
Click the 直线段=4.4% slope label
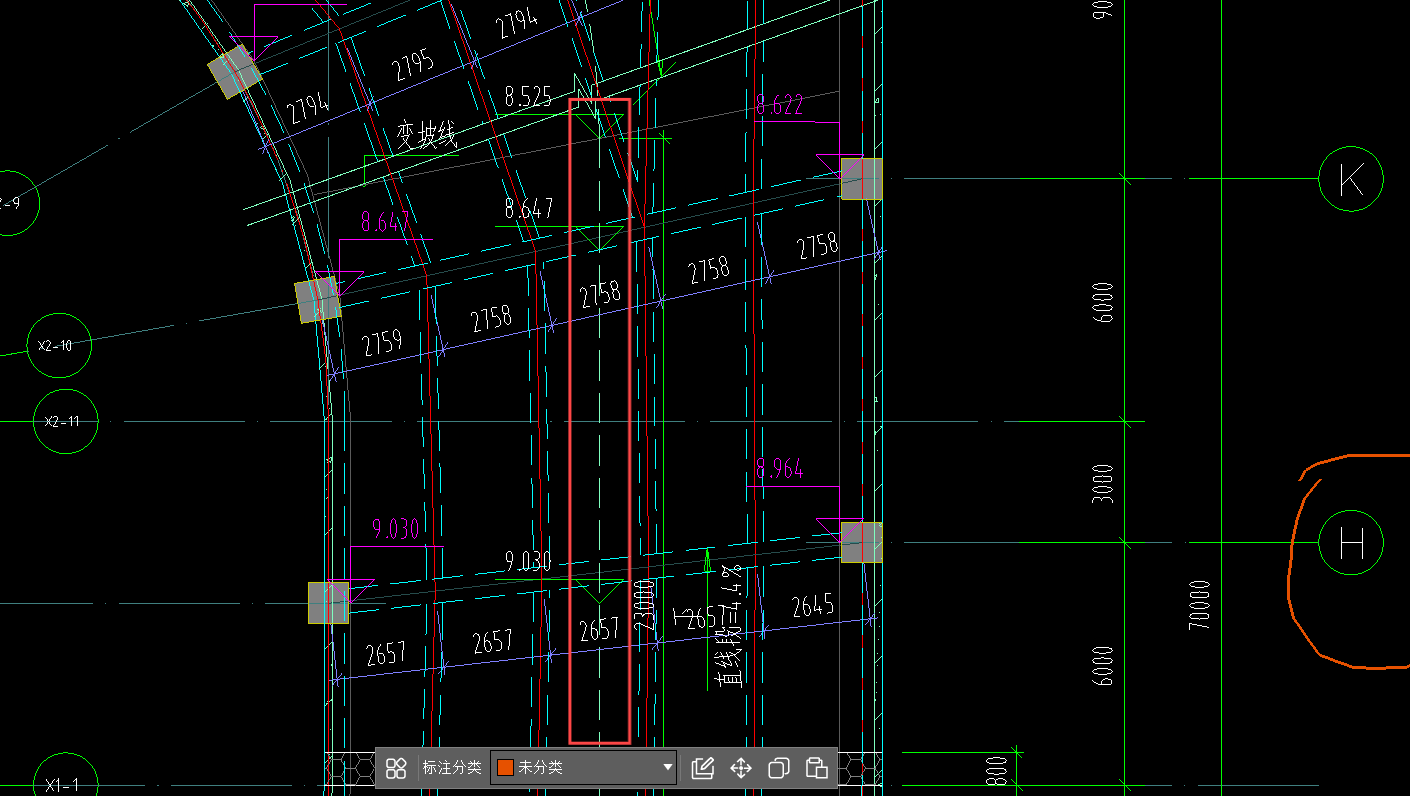tap(731, 627)
